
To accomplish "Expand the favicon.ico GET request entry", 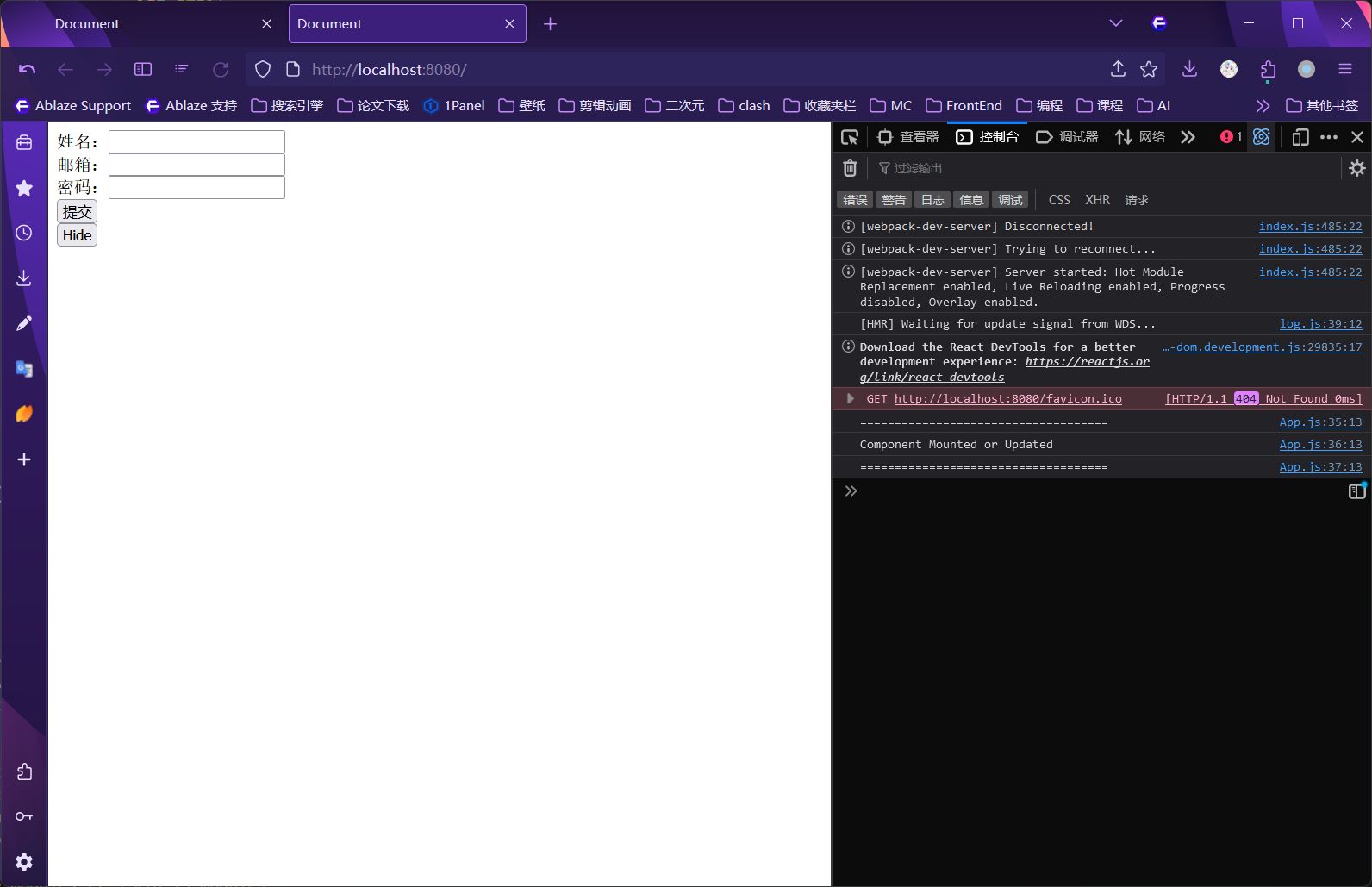I will coord(851,398).
